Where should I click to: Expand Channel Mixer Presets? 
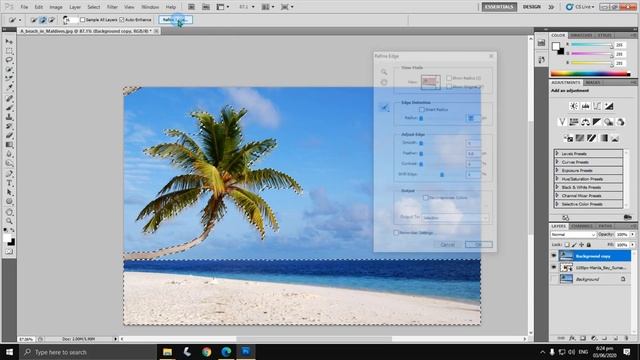[557, 196]
